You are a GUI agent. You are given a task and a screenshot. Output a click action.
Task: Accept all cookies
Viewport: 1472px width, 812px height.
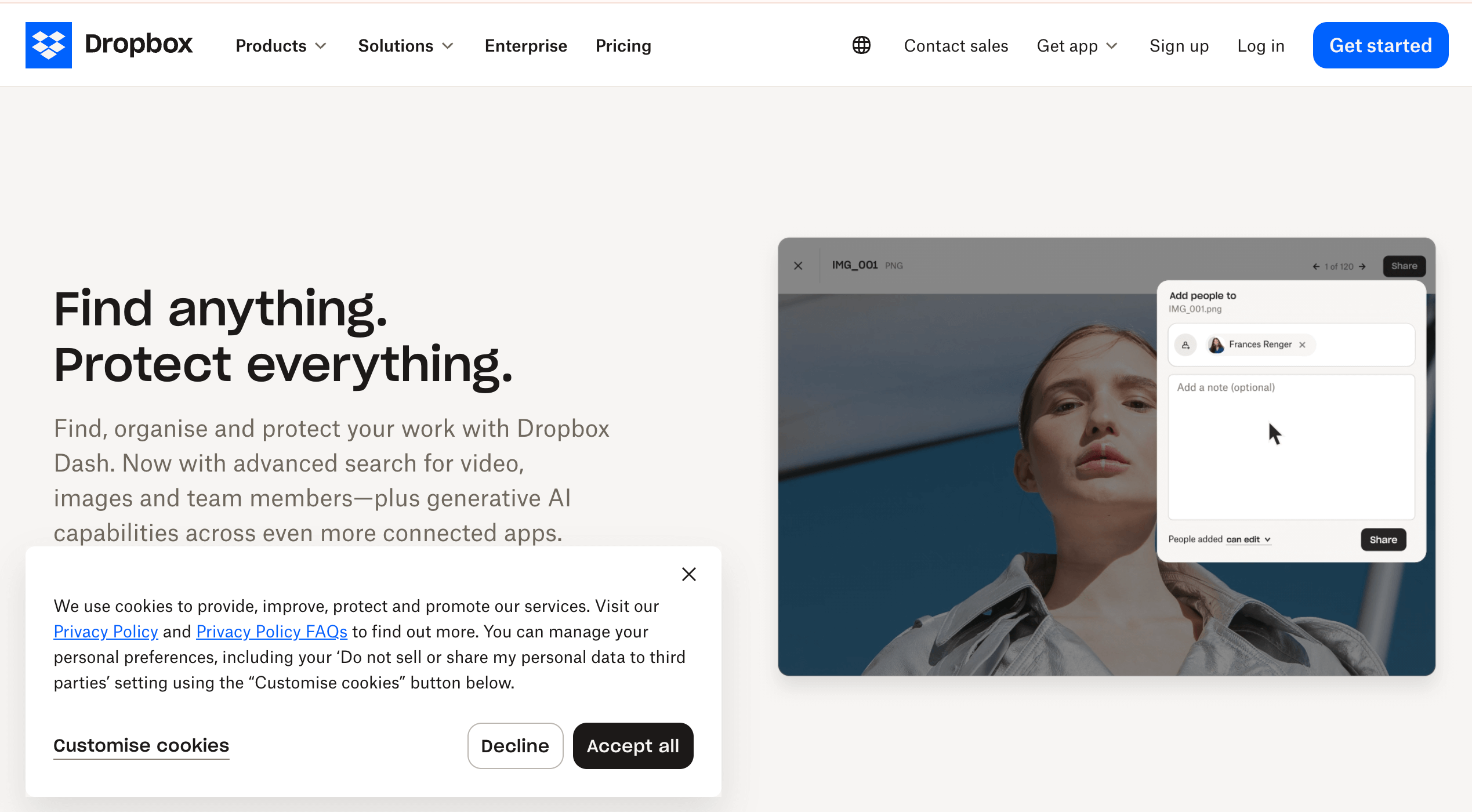(633, 746)
